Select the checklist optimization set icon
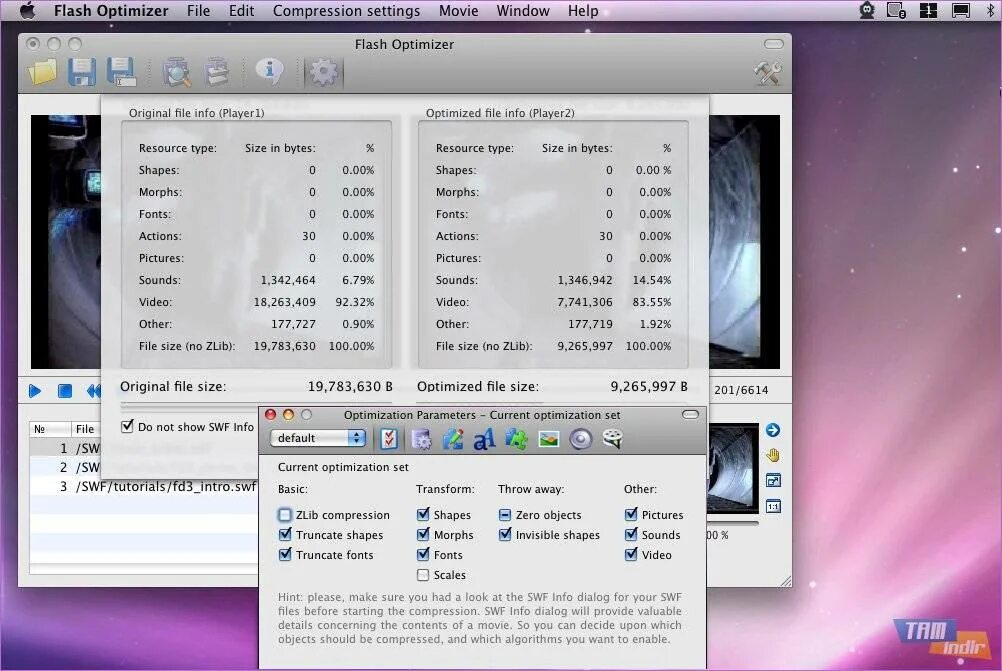Screen dimensions: 1002x671 click(389, 438)
